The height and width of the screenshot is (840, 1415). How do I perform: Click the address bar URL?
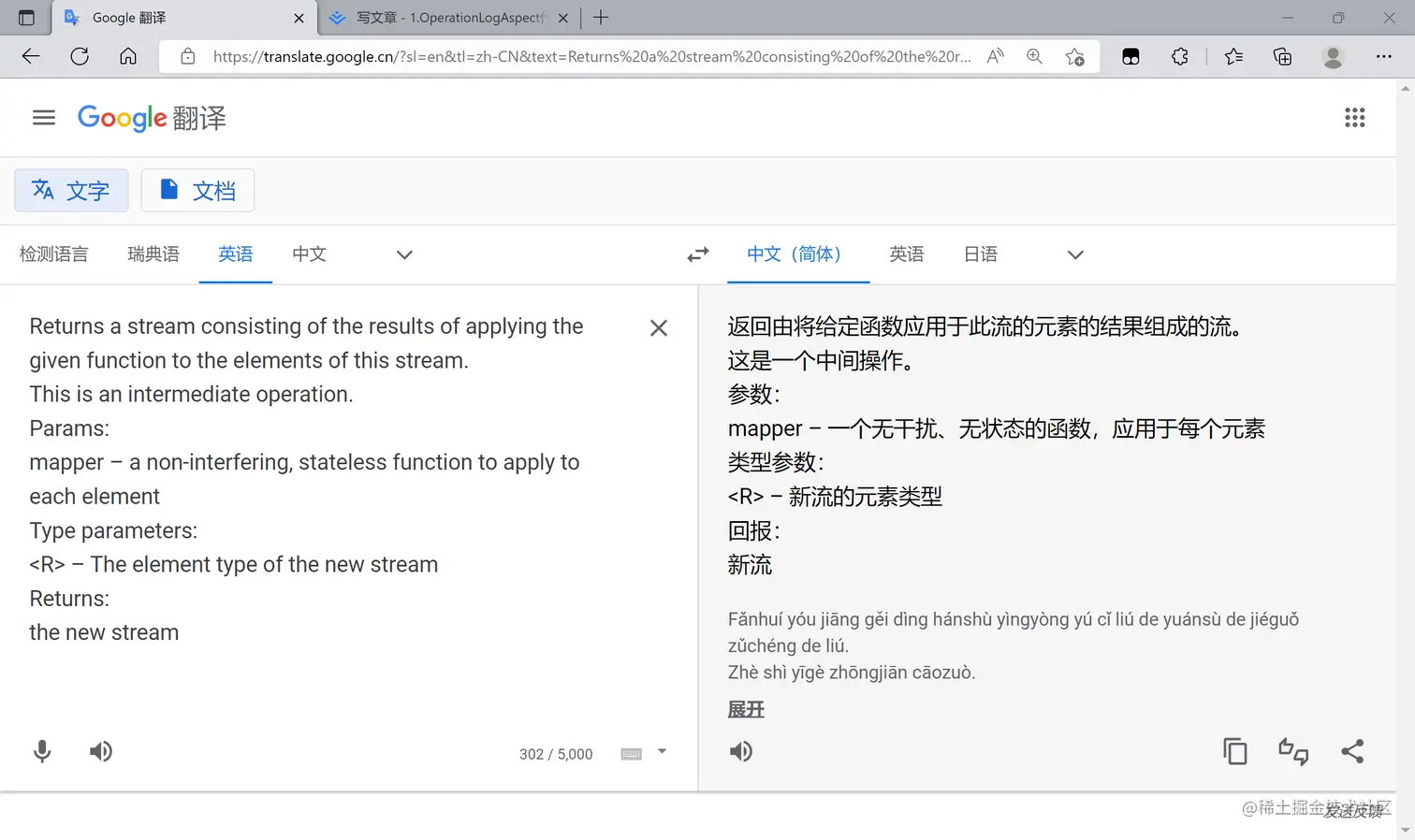(x=591, y=57)
